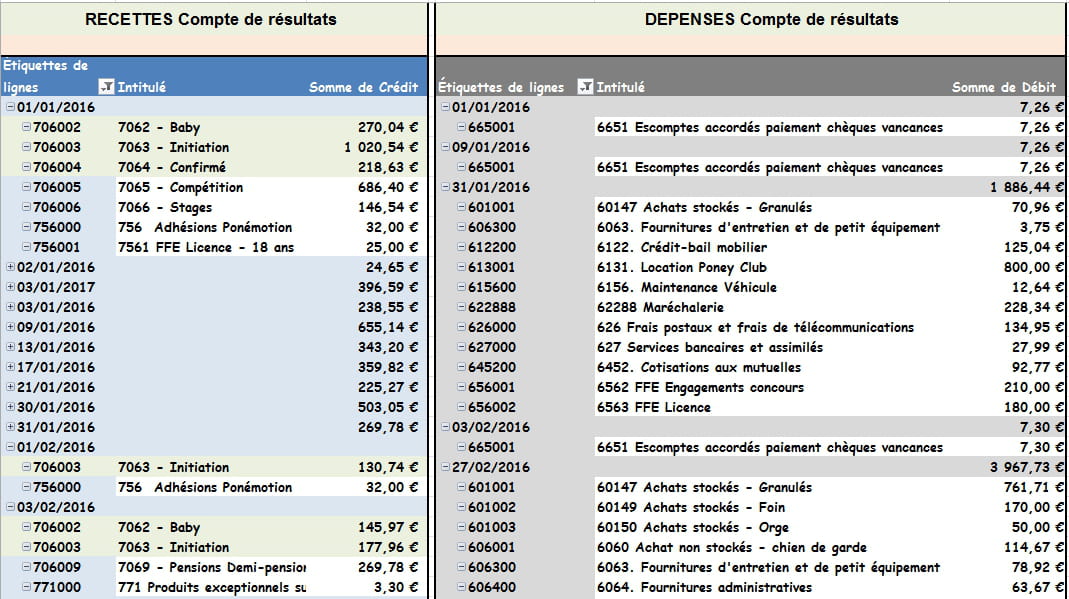The width and height of the screenshot is (1069, 599).
Task: Select the total '1 886,44 €'
Action: (1027, 187)
